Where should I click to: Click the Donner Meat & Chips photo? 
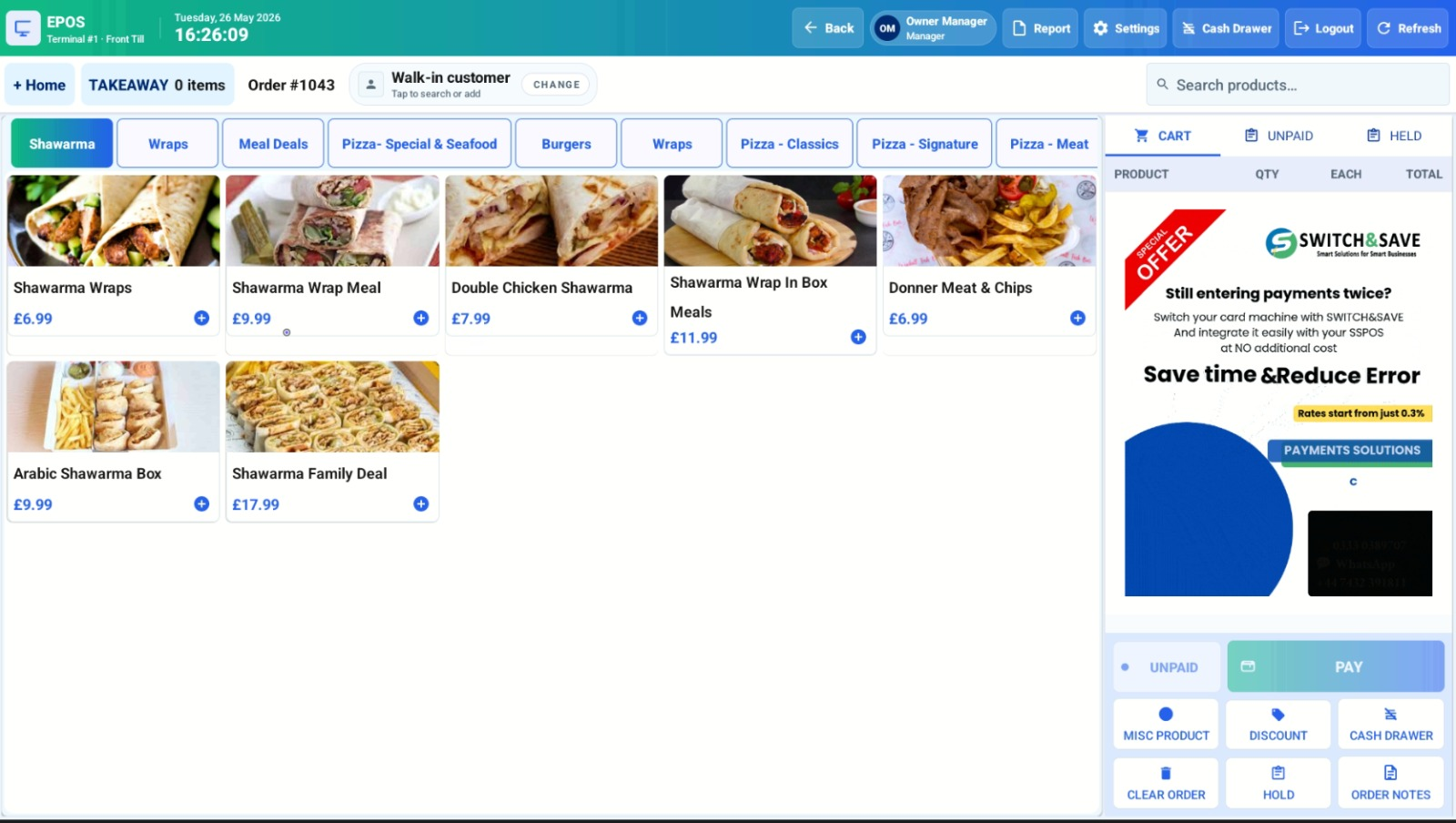989,221
